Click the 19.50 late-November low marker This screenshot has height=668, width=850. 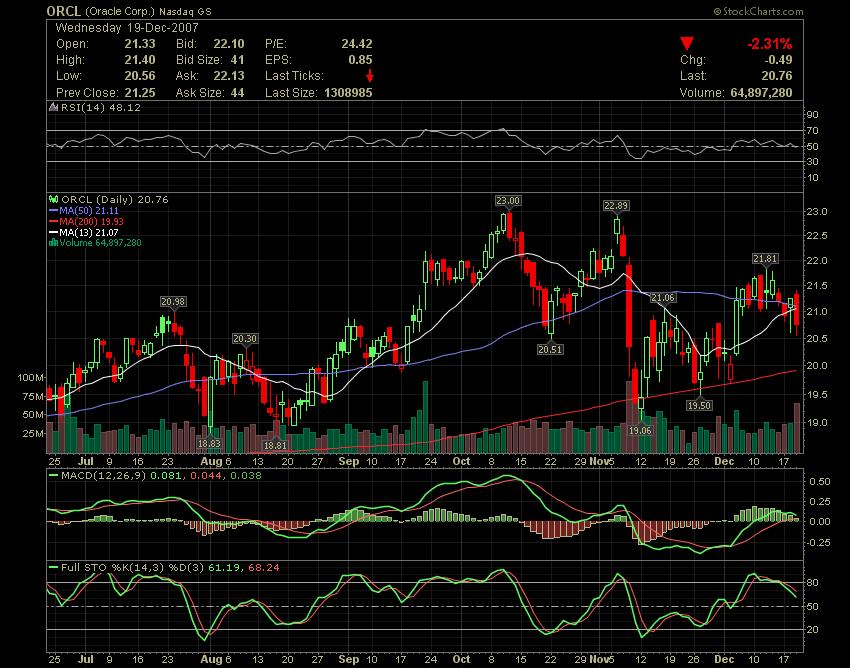tap(699, 405)
